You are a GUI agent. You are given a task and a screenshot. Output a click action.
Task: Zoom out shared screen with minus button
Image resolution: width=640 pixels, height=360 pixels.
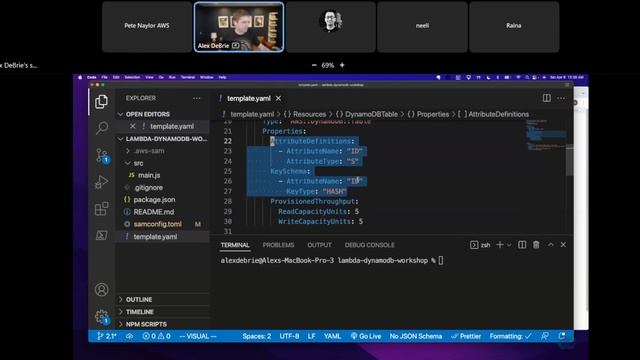point(314,65)
